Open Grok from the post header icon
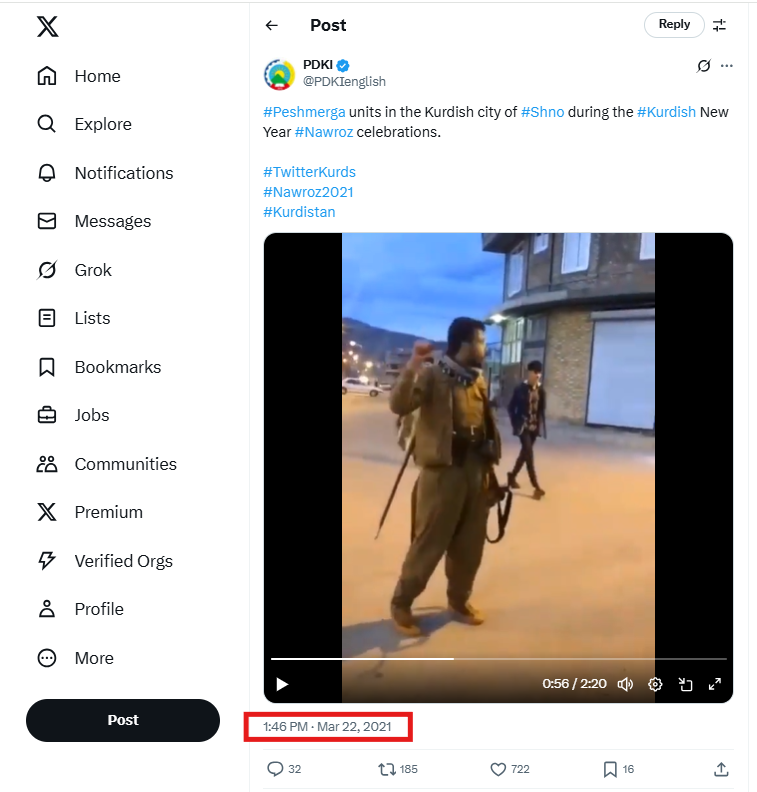The height and width of the screenshot is (792, 757). [x=704, y=66]
